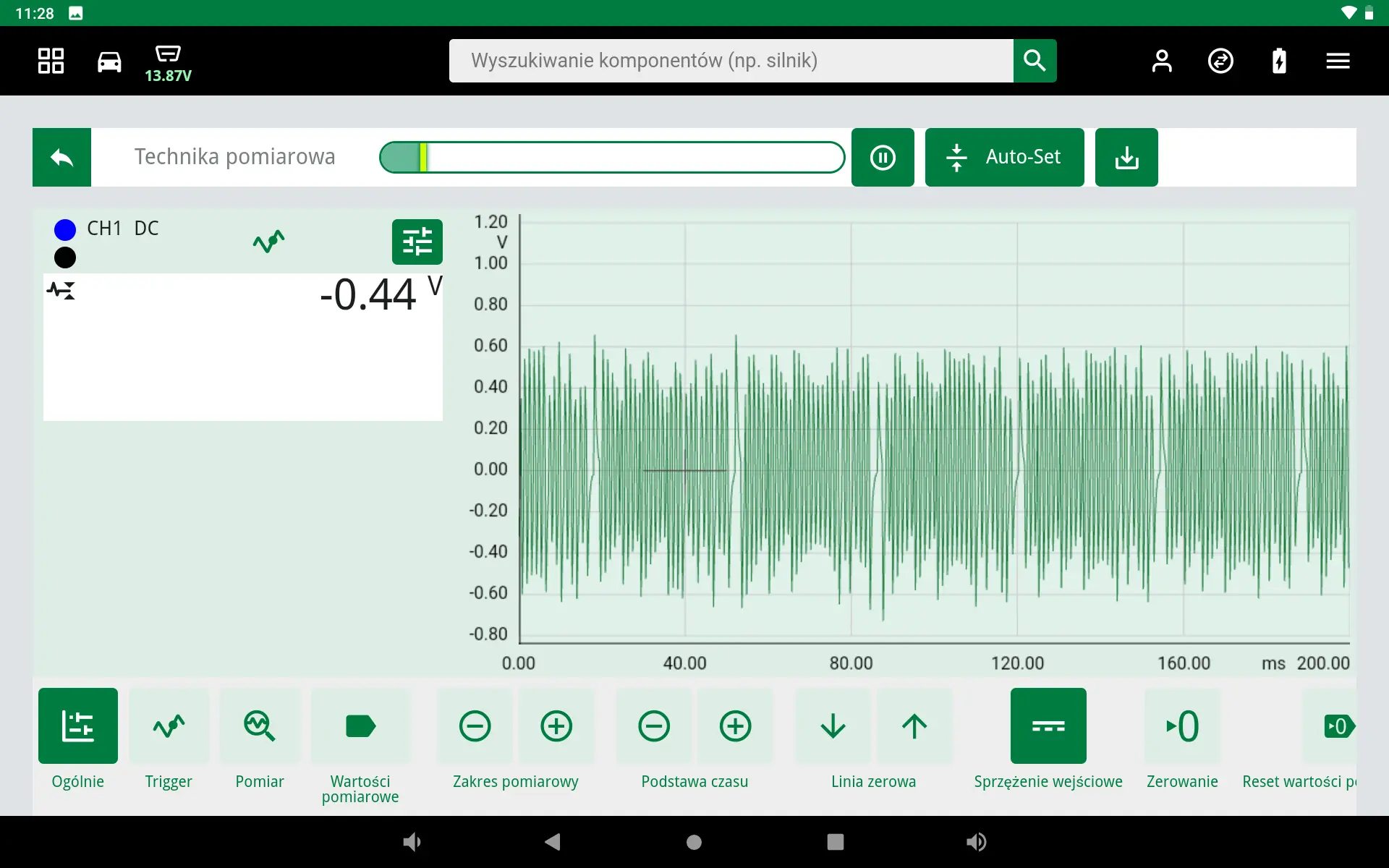Increase Podstawa czasu with plus
This screenshot has width=1389, height=868.
click(x=736, y=726)
